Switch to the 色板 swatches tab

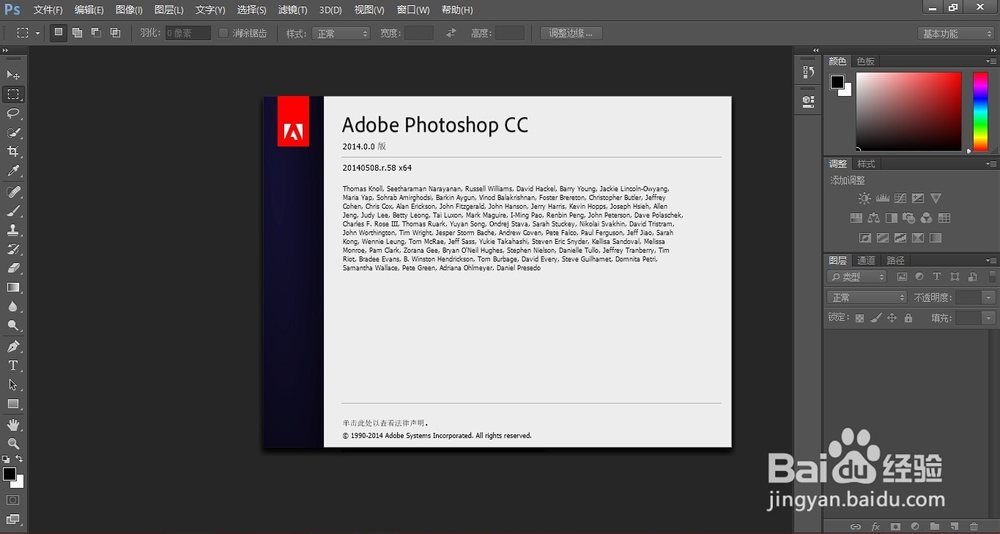click(x=865, y=61)
